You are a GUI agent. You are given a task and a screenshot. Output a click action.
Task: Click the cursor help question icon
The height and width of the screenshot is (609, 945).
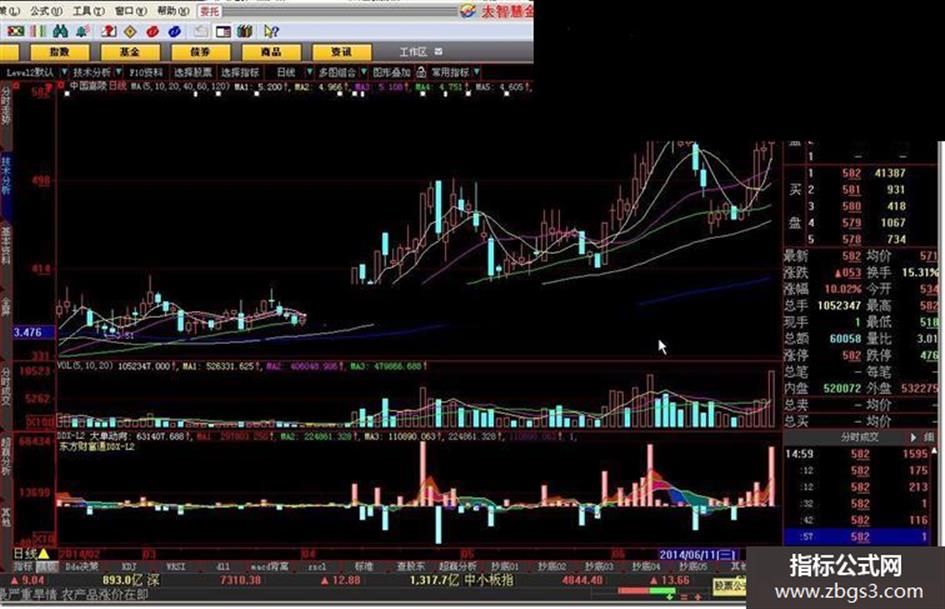click(x=271, y=31)
